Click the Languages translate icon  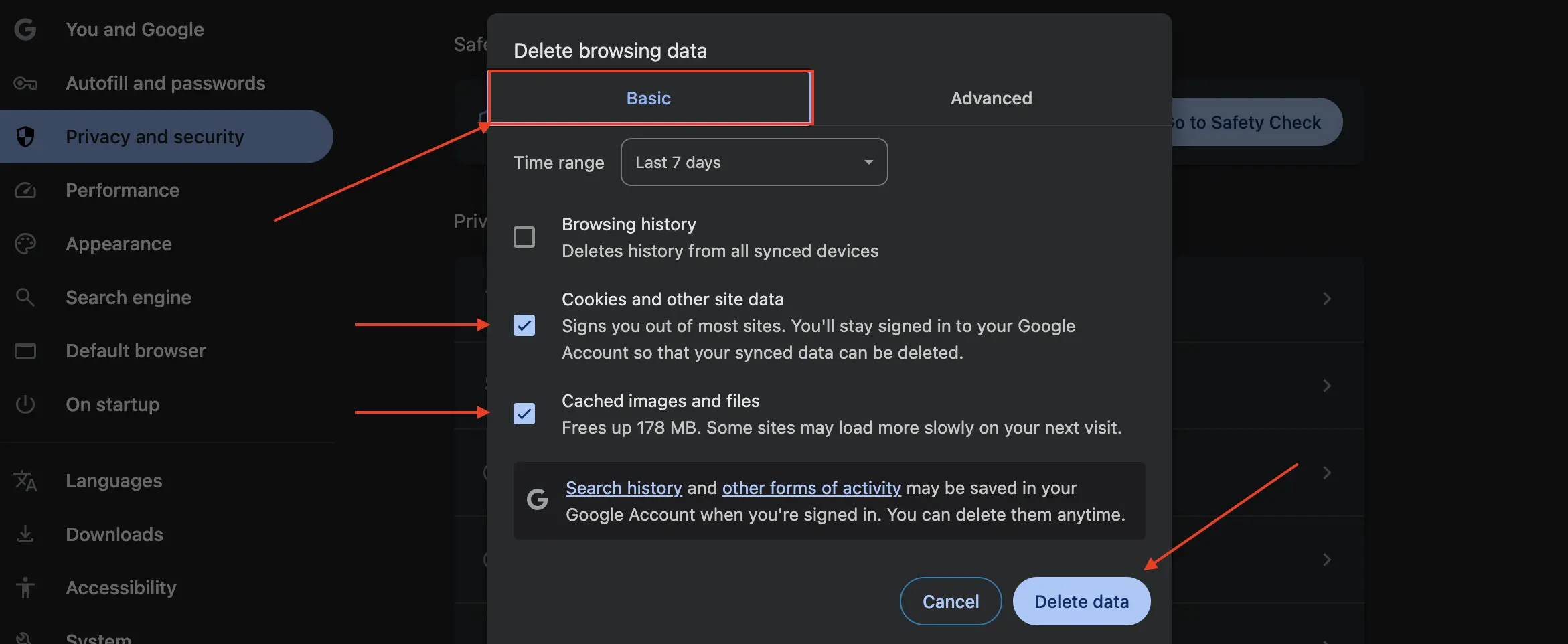click(x=25, y=480)
